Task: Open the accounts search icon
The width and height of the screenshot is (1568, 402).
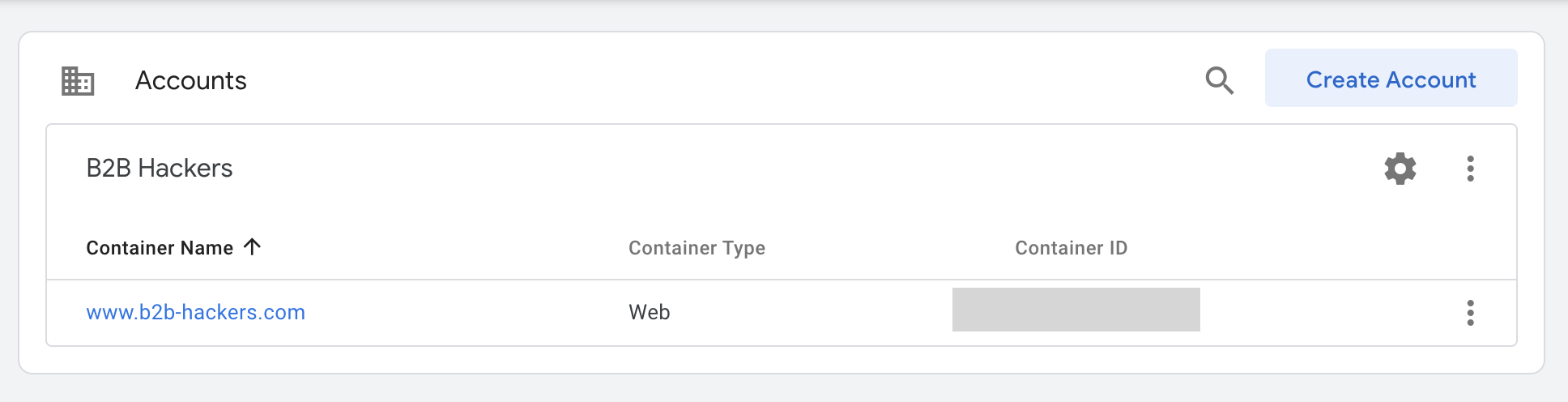Action: pos(1219,80)
